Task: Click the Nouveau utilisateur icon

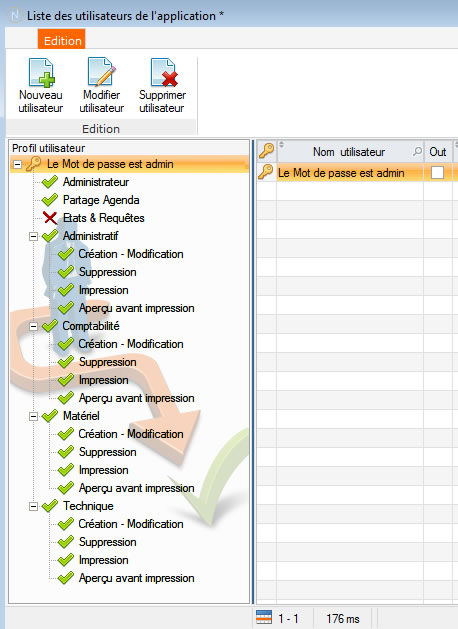Action: (x=41, y=72)
